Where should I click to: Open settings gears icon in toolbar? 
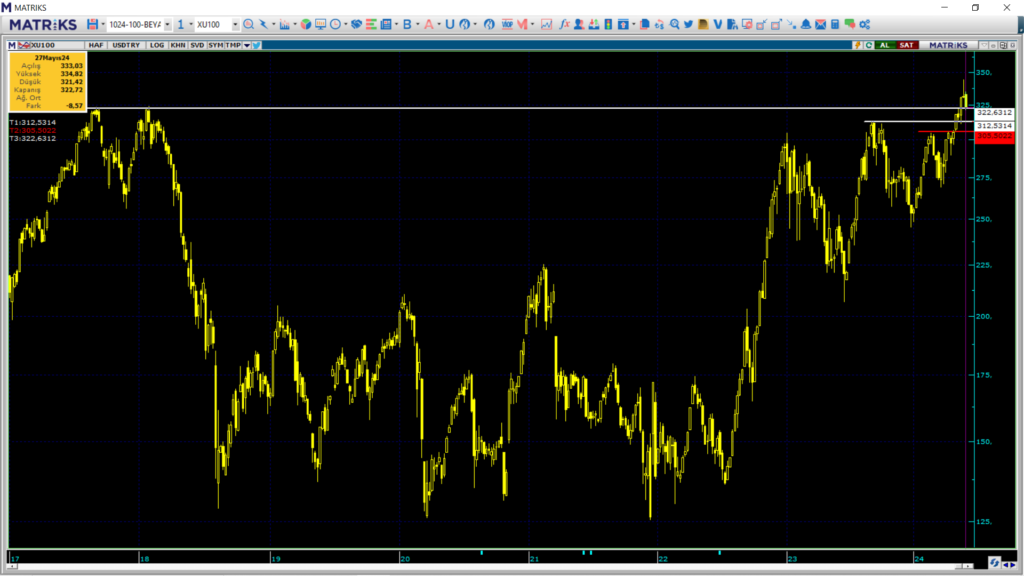[x=864, y=24]
